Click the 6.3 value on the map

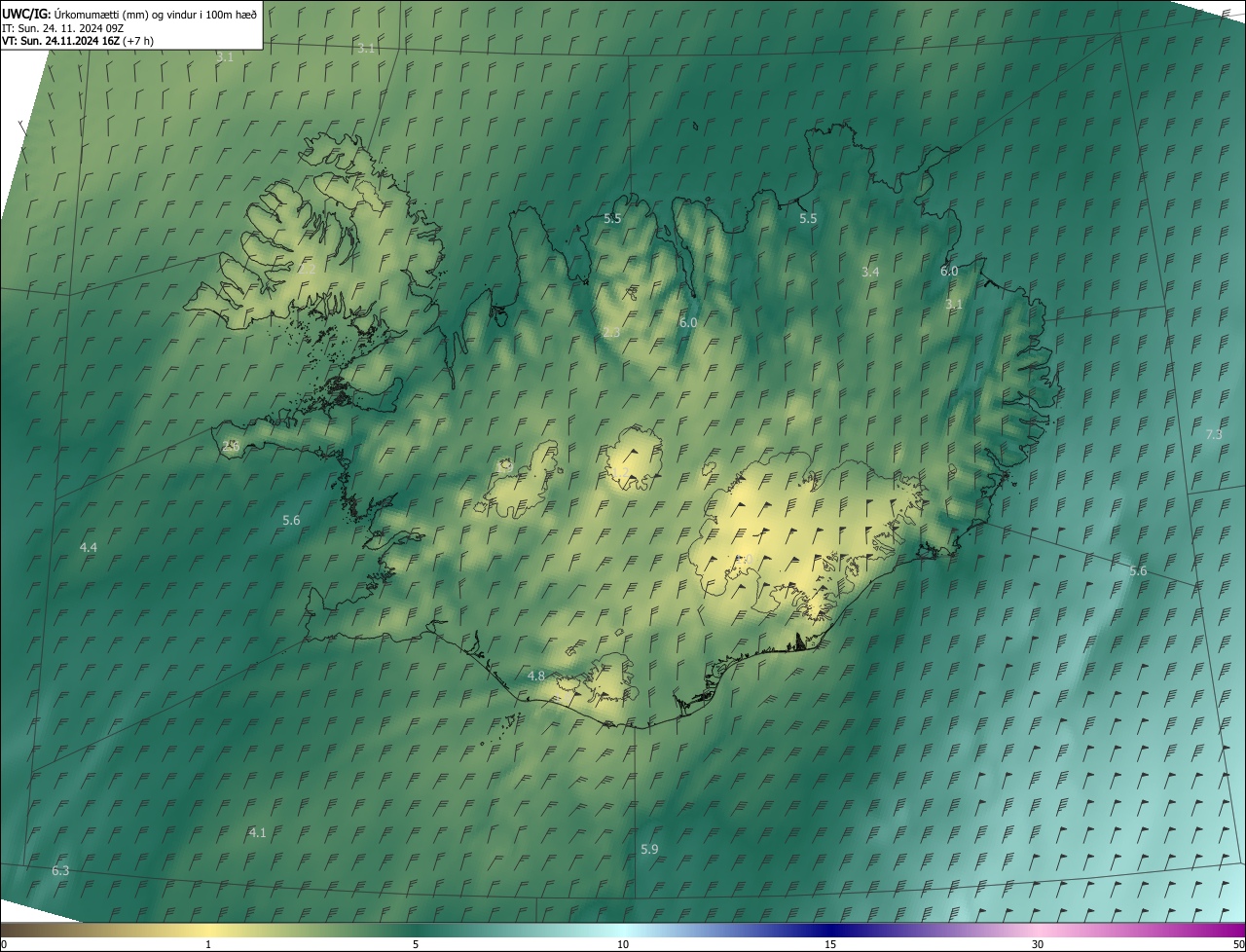(60, 870)
